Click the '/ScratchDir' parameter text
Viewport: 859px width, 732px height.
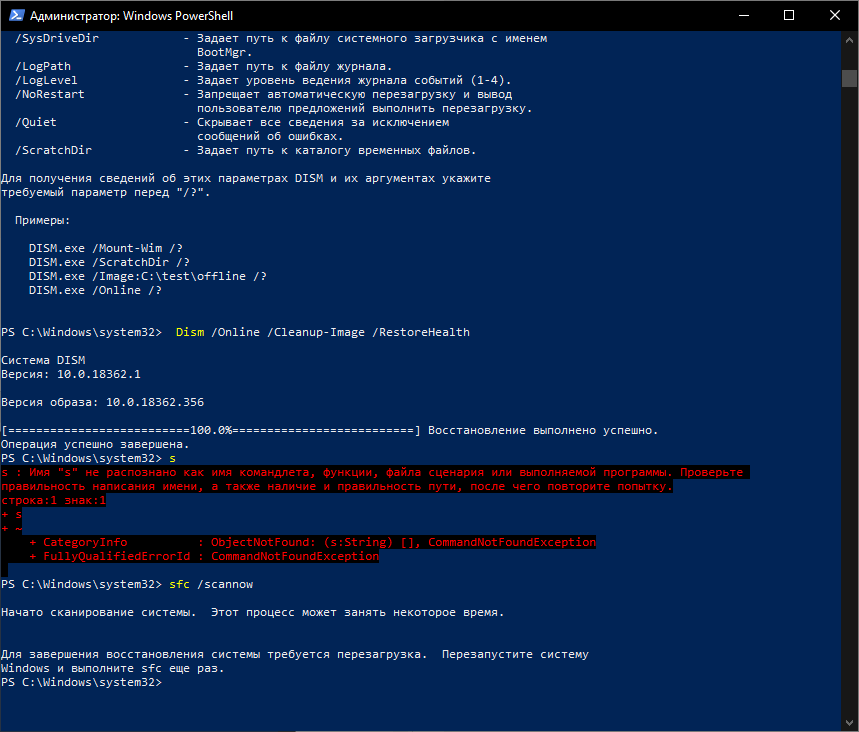[54, 150]
